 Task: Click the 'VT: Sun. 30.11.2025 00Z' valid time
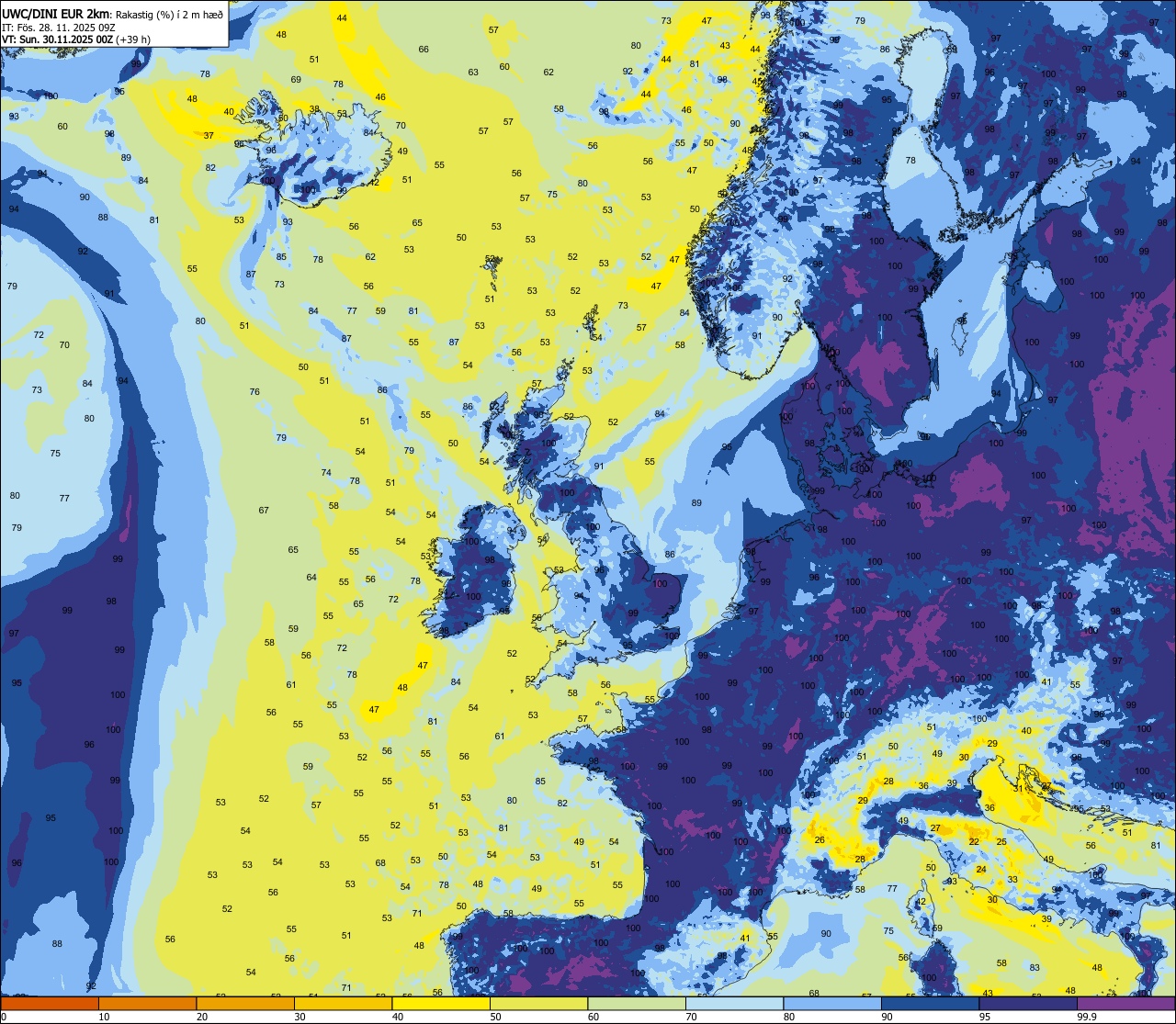click(x=57, y=39)
